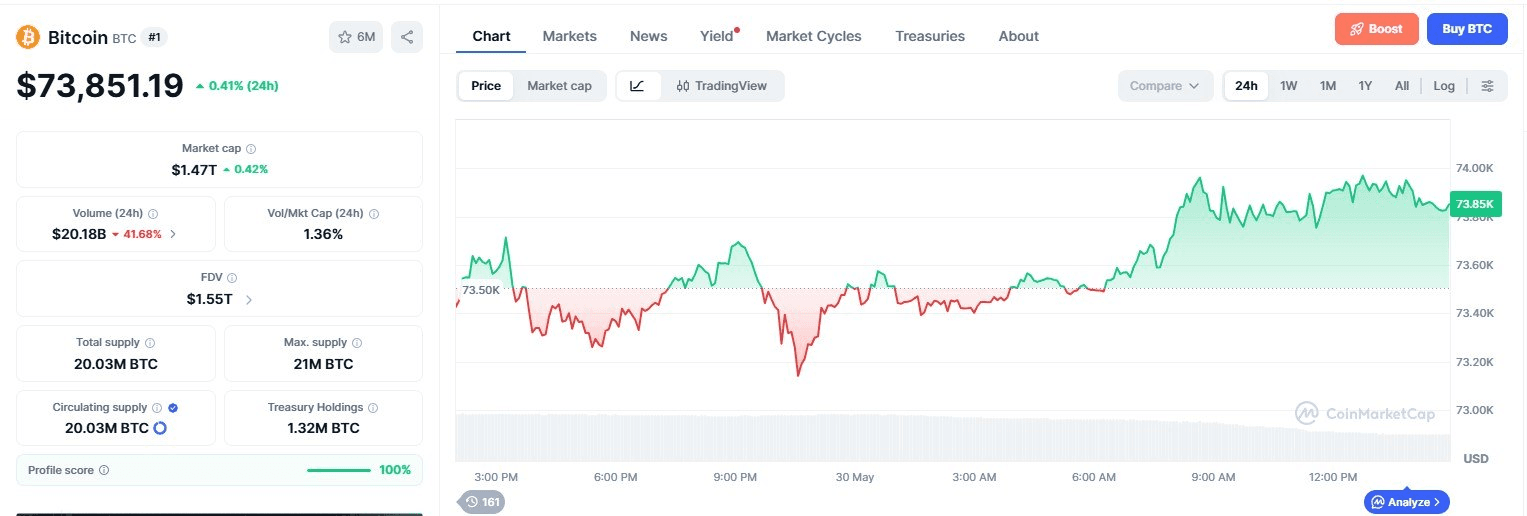Open Total supply info icon
This screenshot has width=1527, height=516.
150,342
